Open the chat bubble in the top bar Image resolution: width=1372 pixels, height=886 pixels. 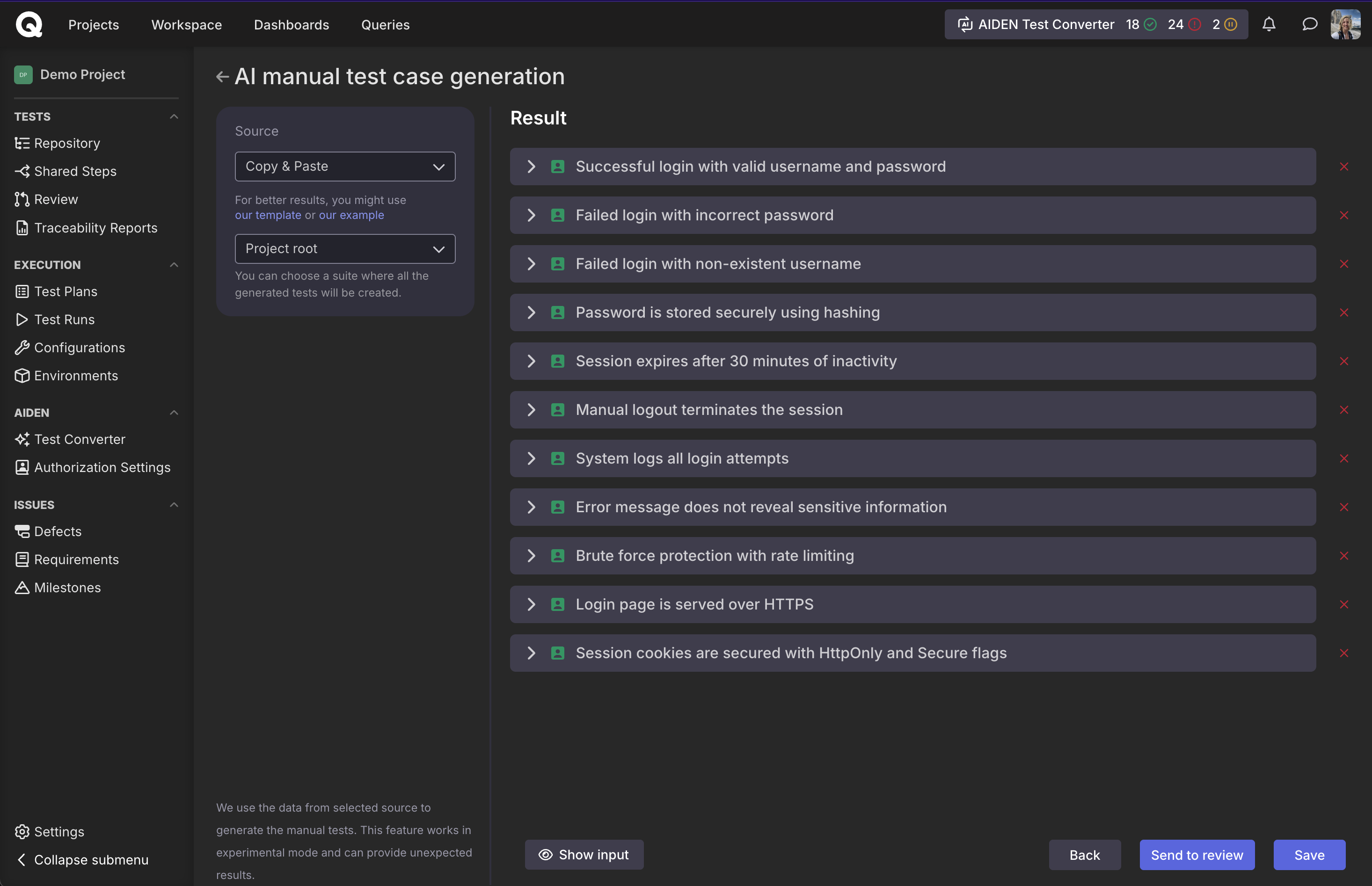click(1308, 24)
